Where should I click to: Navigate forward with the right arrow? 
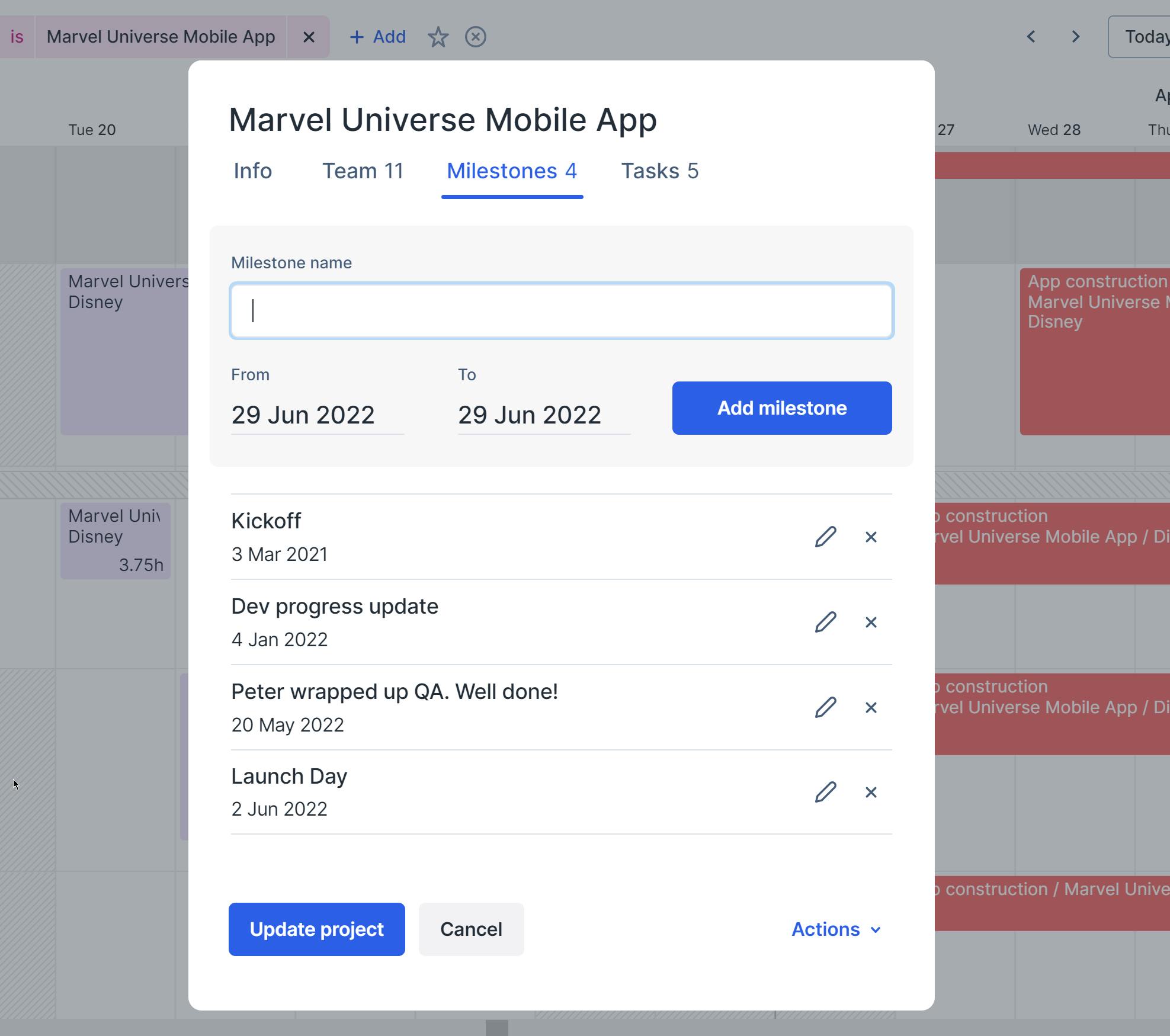point(1075,37)
